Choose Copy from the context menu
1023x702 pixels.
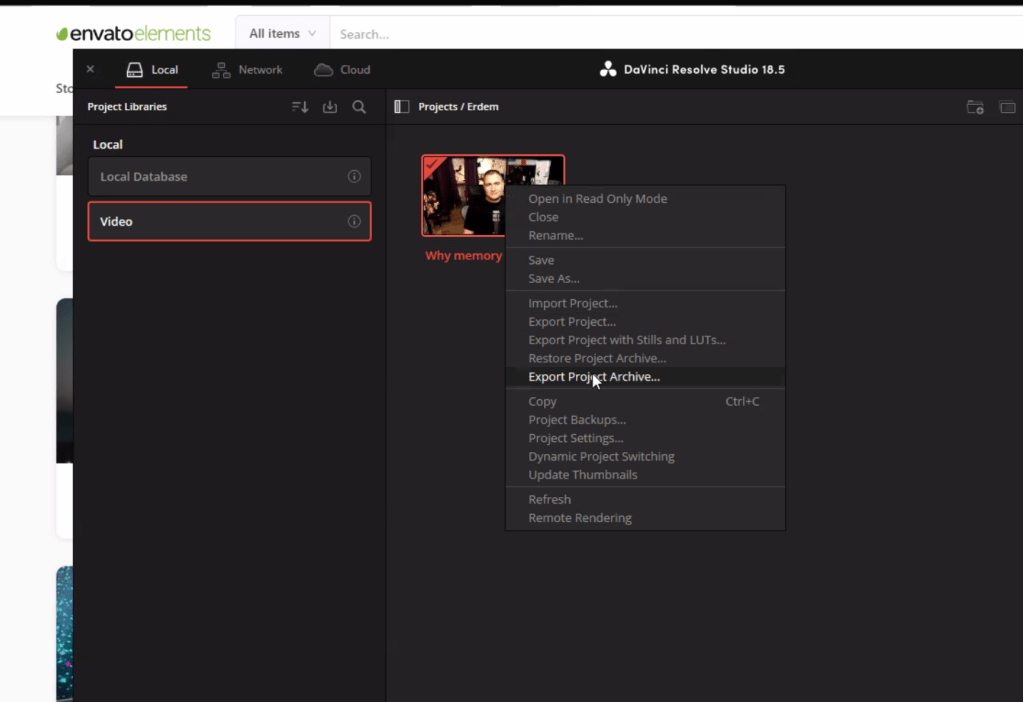[646, 401]
